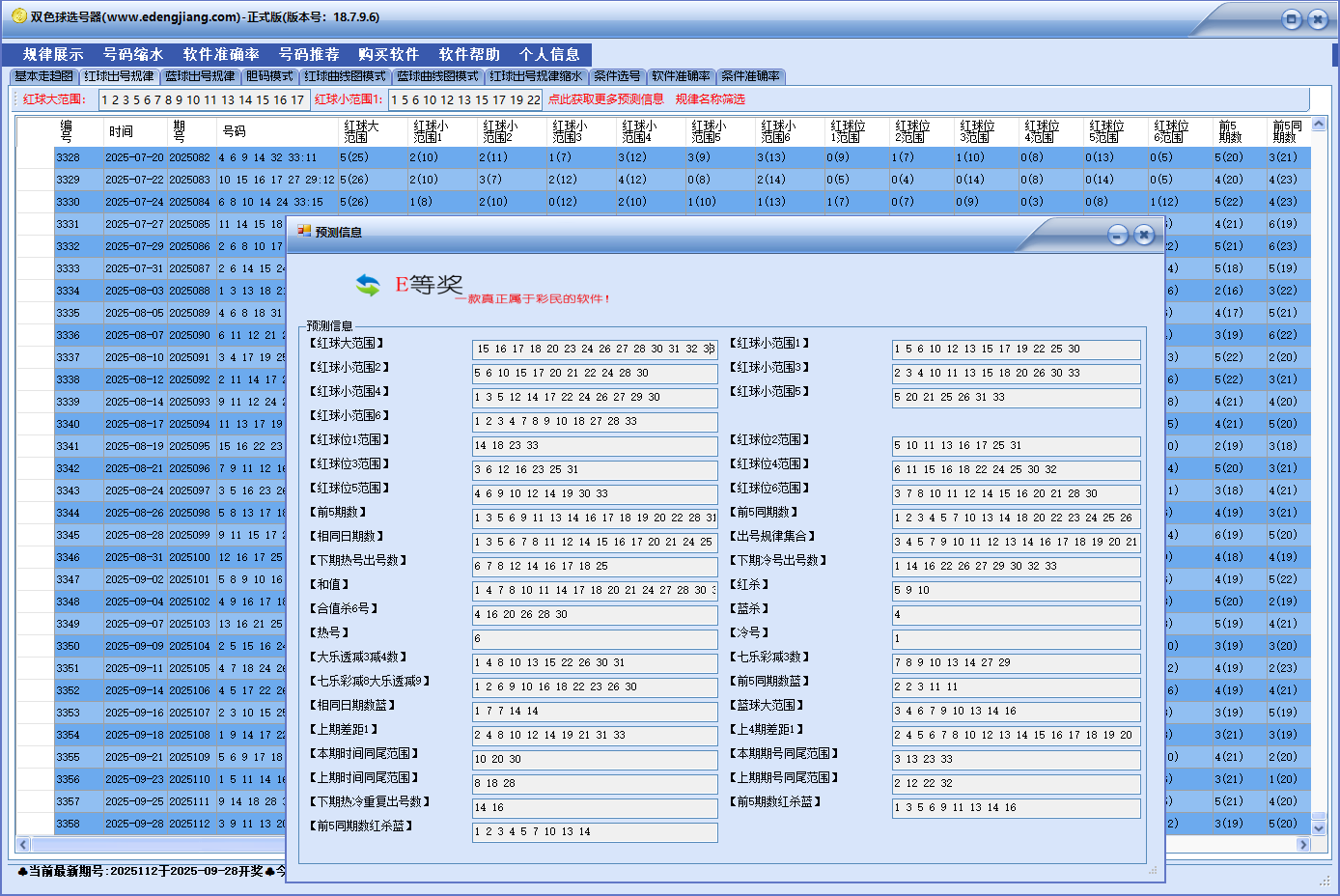Click the grid's scroll-down arrow
Screen dimensions: 1340x896
pyautogui.click(x=1320, y=827)
